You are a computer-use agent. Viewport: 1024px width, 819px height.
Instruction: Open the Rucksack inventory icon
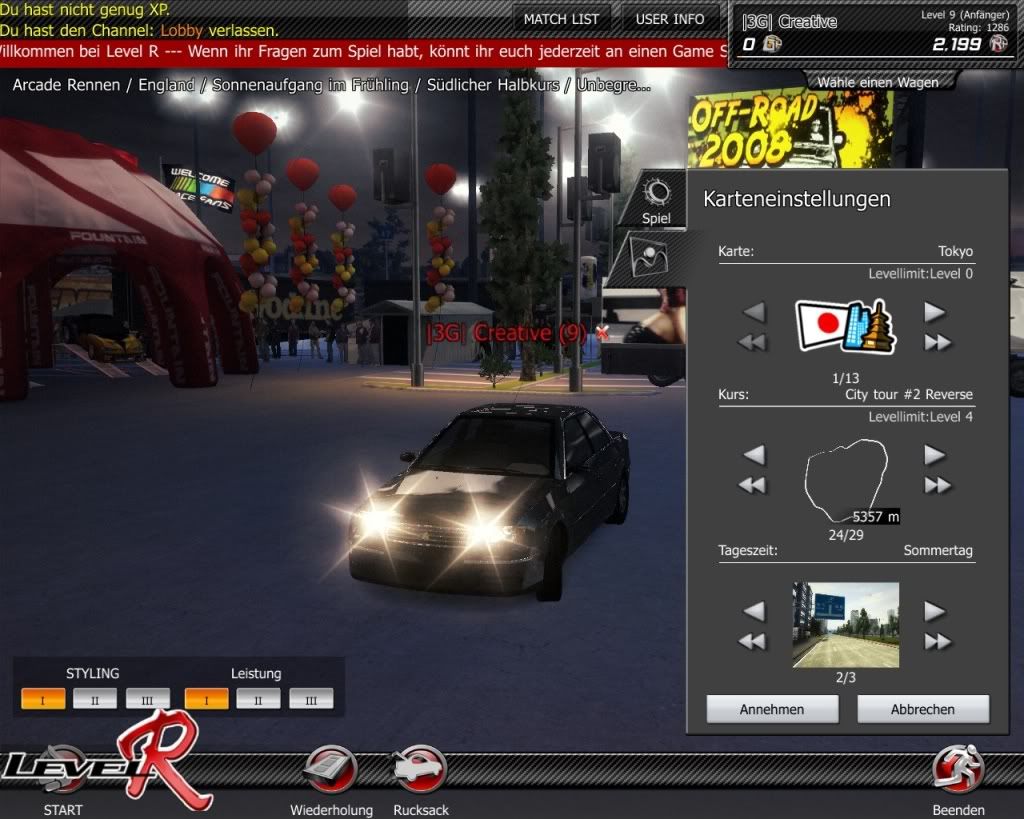pos(420,771)
